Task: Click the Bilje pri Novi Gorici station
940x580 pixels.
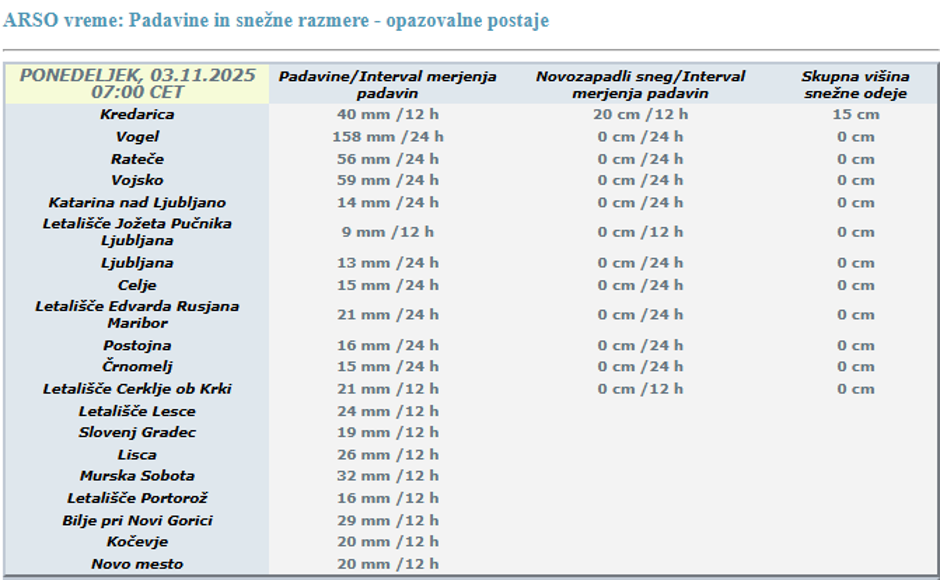Action: (x=137, y=520)
